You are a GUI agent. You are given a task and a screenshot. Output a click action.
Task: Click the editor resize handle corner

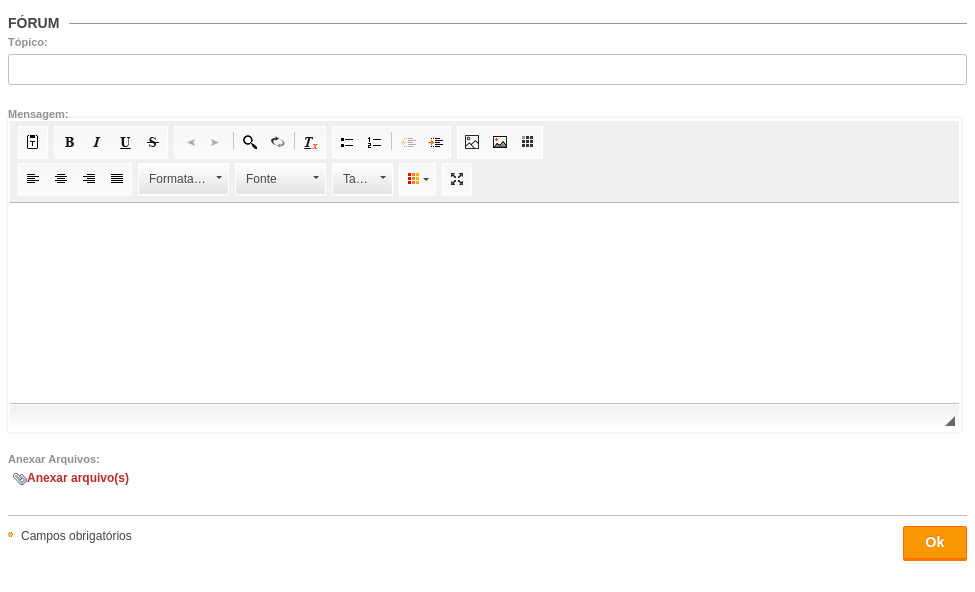[x=950, y=422]
